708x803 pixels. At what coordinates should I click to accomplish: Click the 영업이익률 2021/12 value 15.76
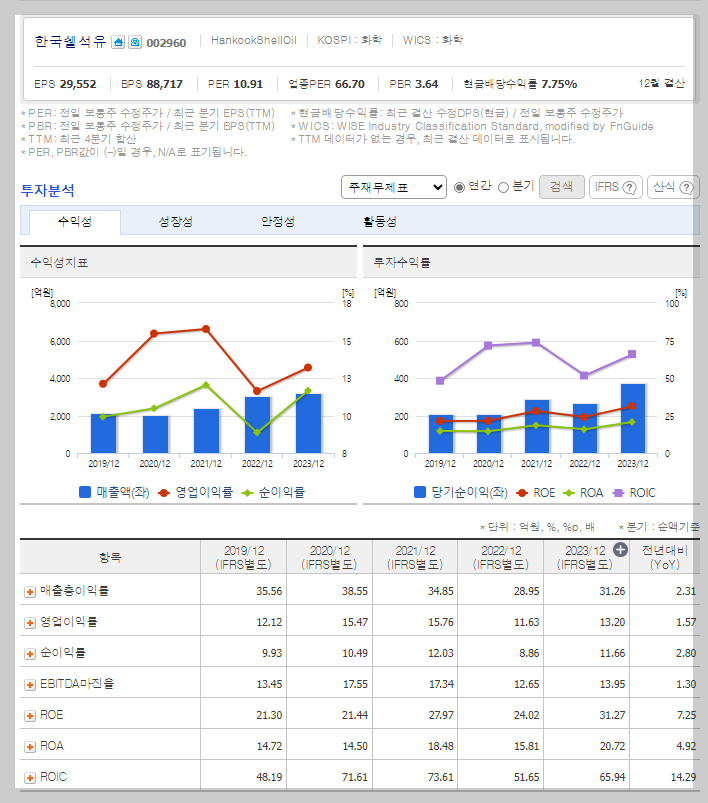click(x=441, y=622)
